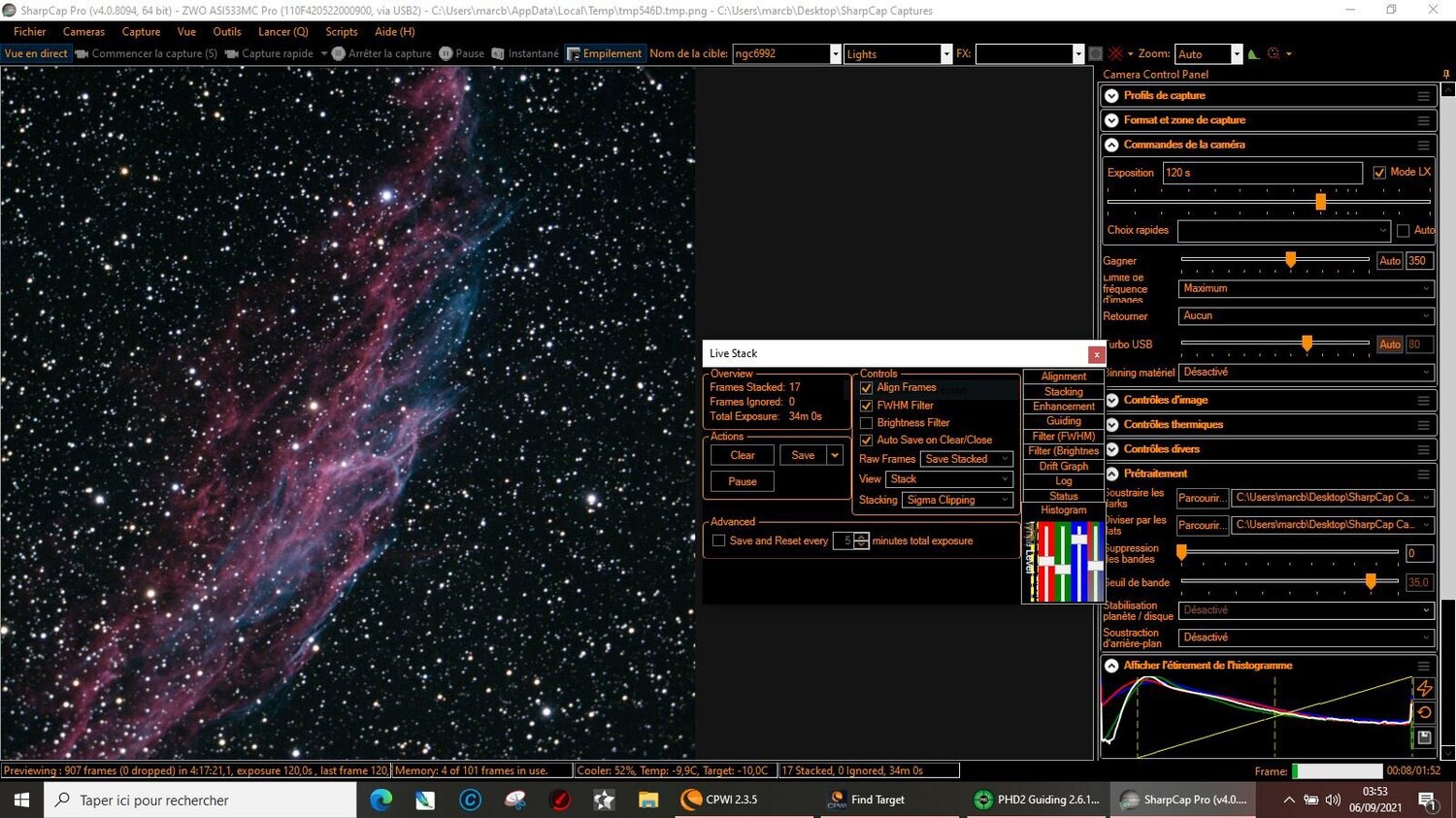Image resolution: width=1456 pixels, height=818 pixels.
Task: Open the Stacking method dropdown showing Sigma Clipping
Action: [956, 499]
